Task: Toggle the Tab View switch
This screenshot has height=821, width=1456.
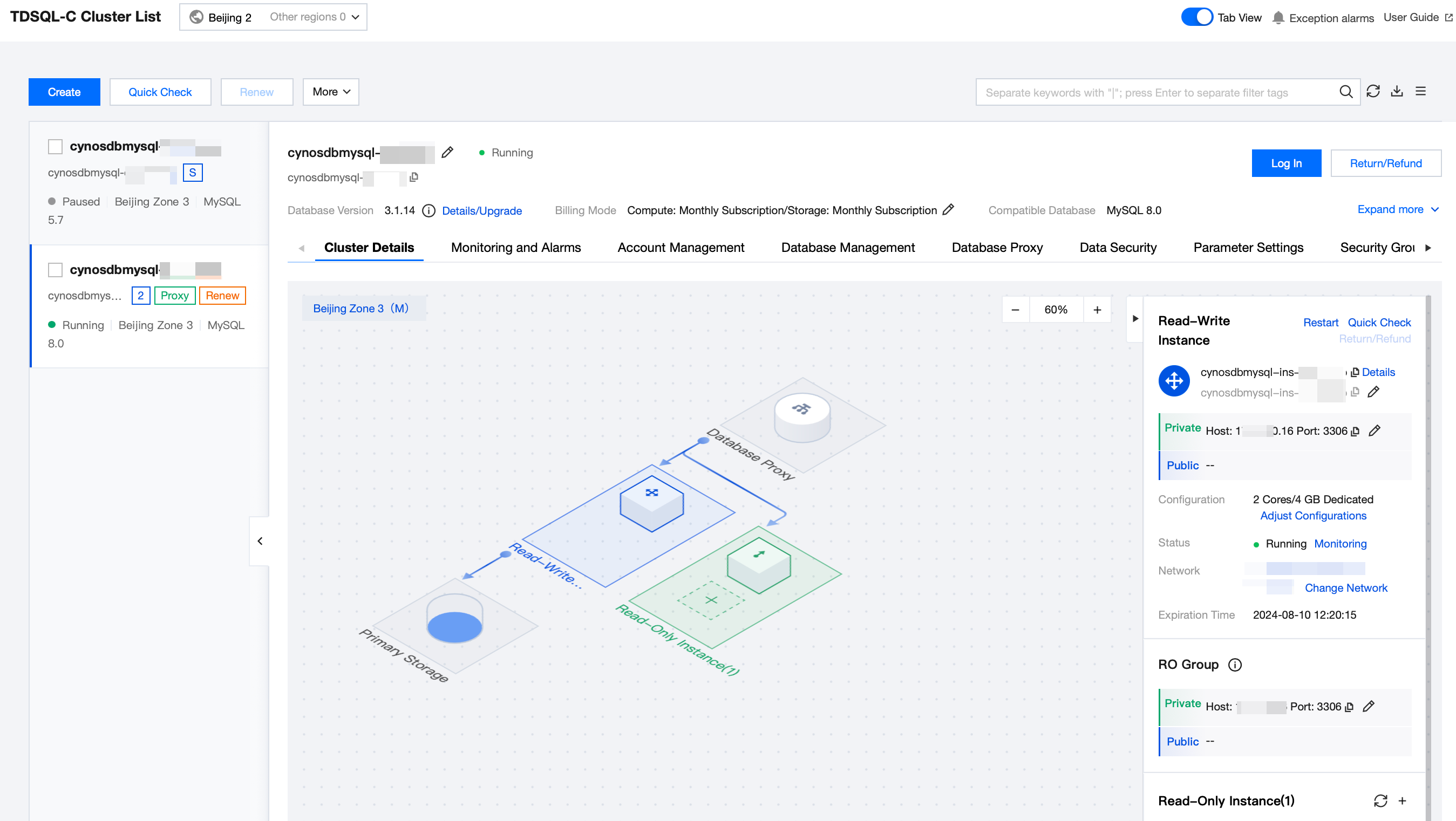Action: click(x=1196, y=17)
